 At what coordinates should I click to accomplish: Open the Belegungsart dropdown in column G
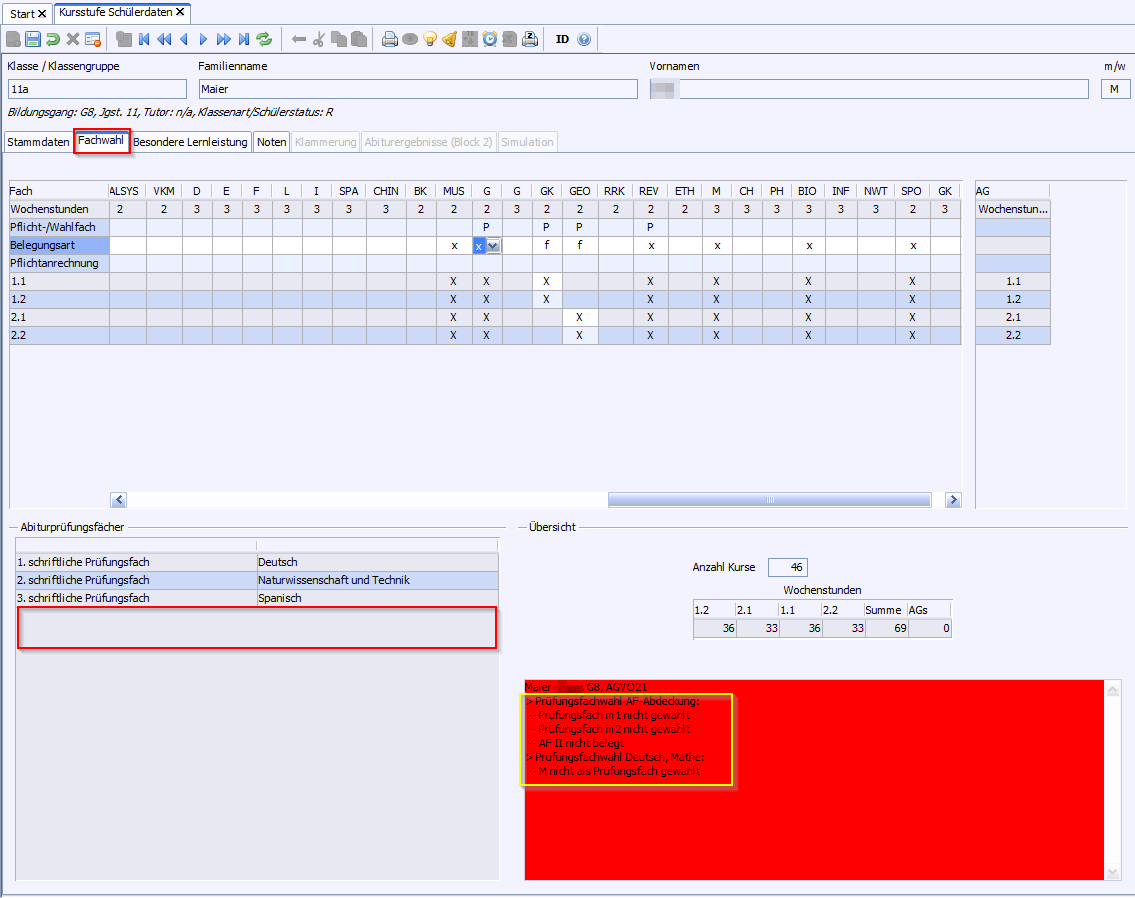click(x=494, y=246)
